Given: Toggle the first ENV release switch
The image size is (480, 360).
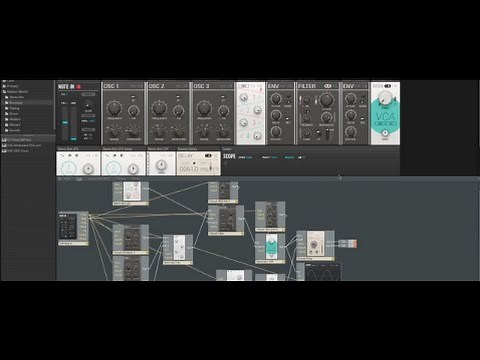Looking at the screenshot, I should pos(288,119).
